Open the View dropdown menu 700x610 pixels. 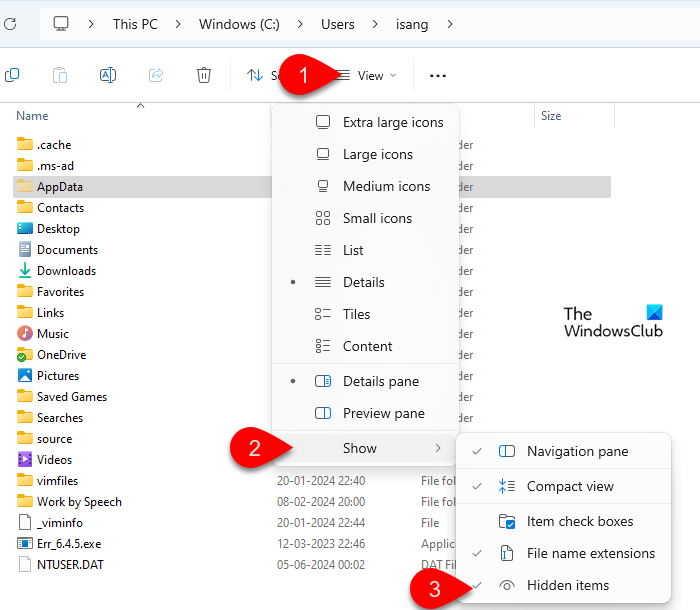point(366,75)
